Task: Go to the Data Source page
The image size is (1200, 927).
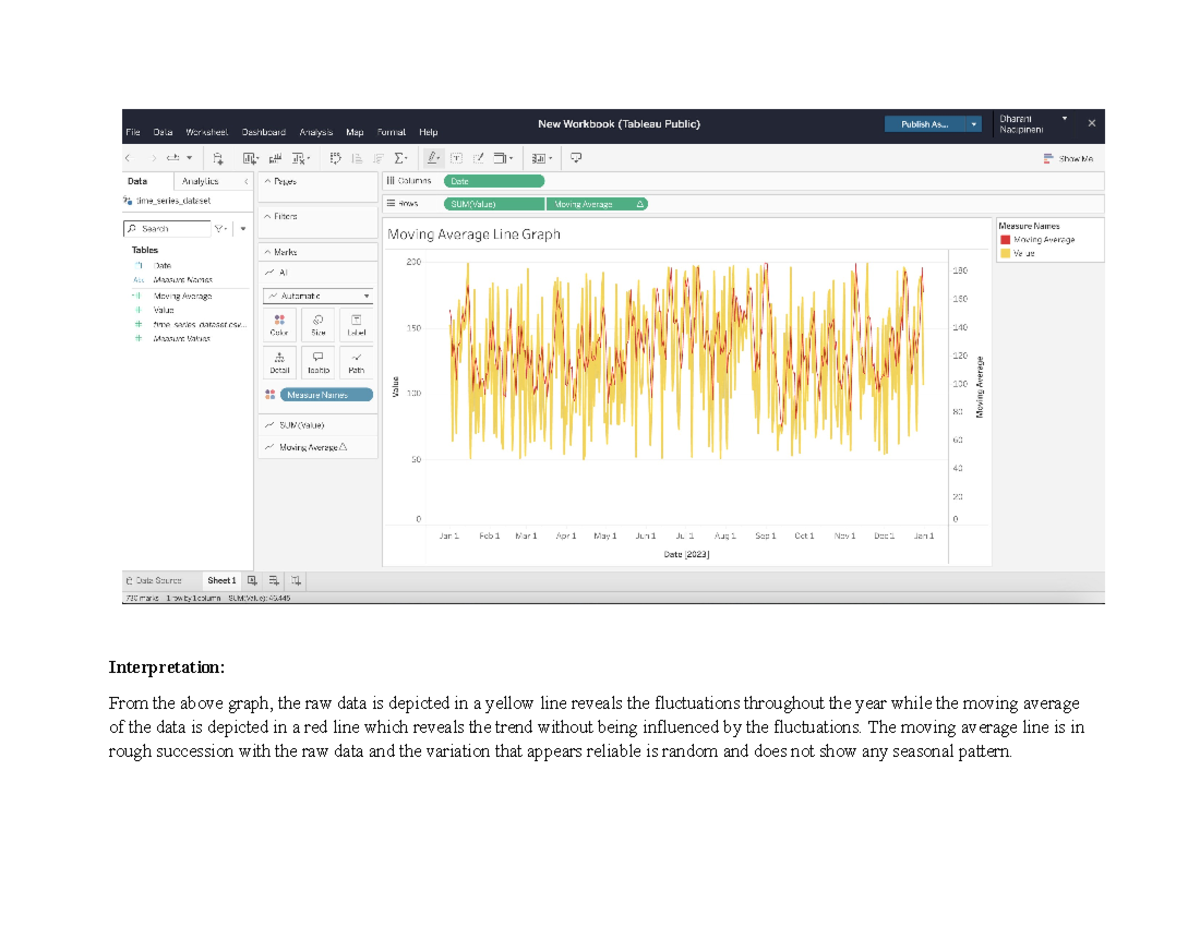Action: (x=156, y=580)
